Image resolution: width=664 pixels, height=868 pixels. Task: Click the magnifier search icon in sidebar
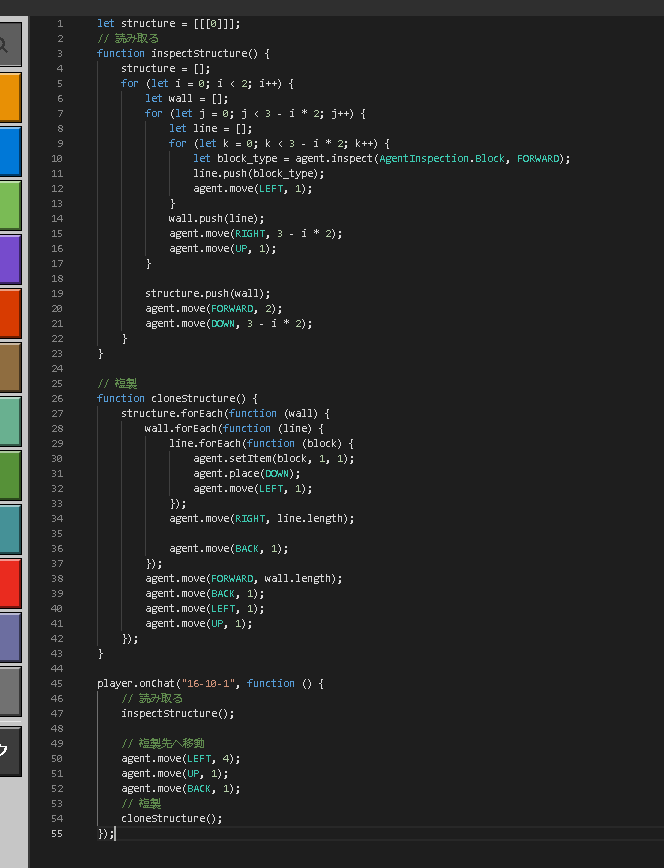8,45
